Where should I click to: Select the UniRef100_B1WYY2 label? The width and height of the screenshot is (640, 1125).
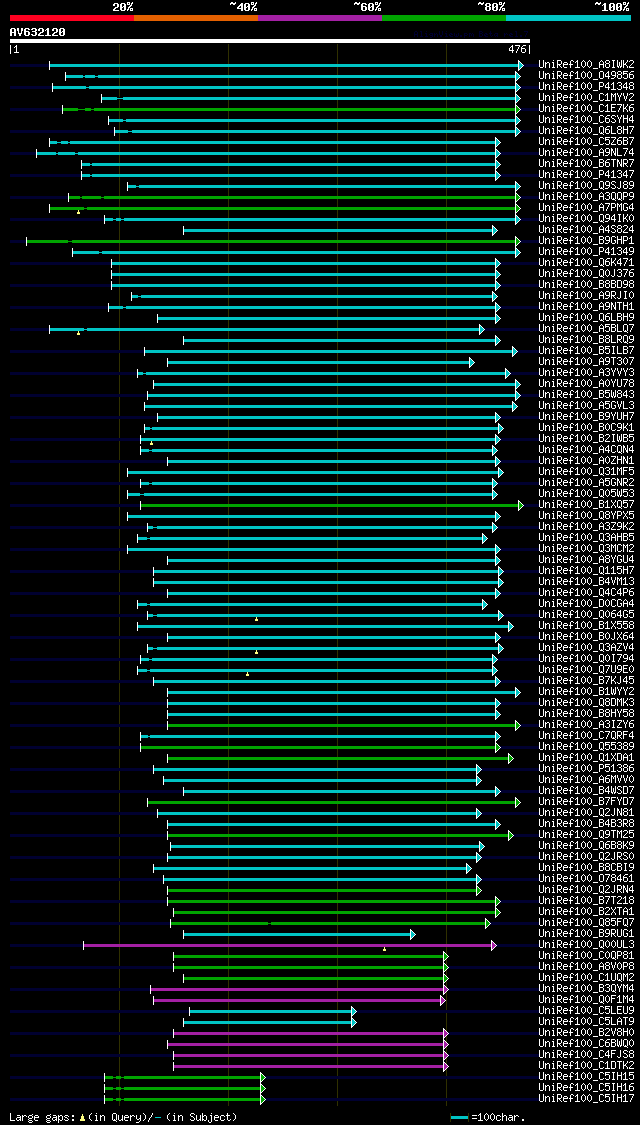[x=586, y=692]
